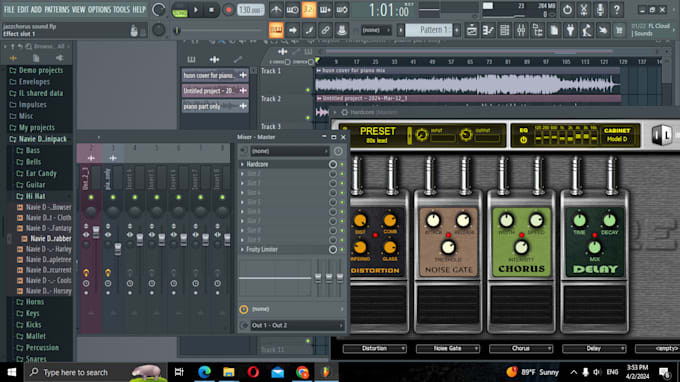Open the Mixer window icon

(x=521, y=30)
